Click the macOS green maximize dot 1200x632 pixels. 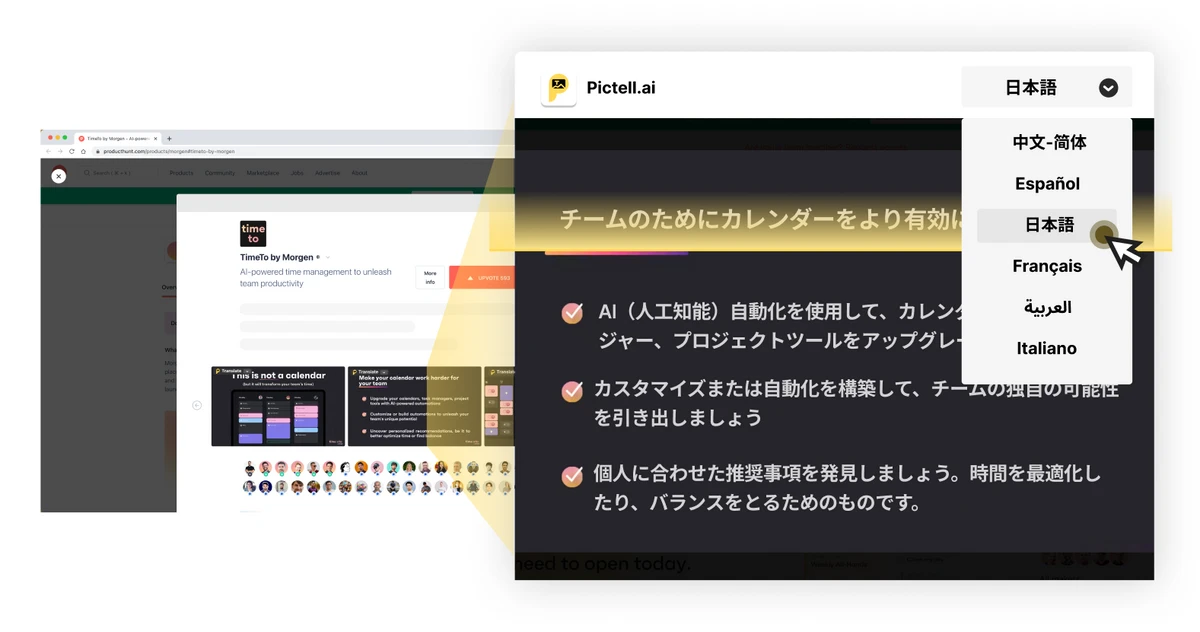65,137
